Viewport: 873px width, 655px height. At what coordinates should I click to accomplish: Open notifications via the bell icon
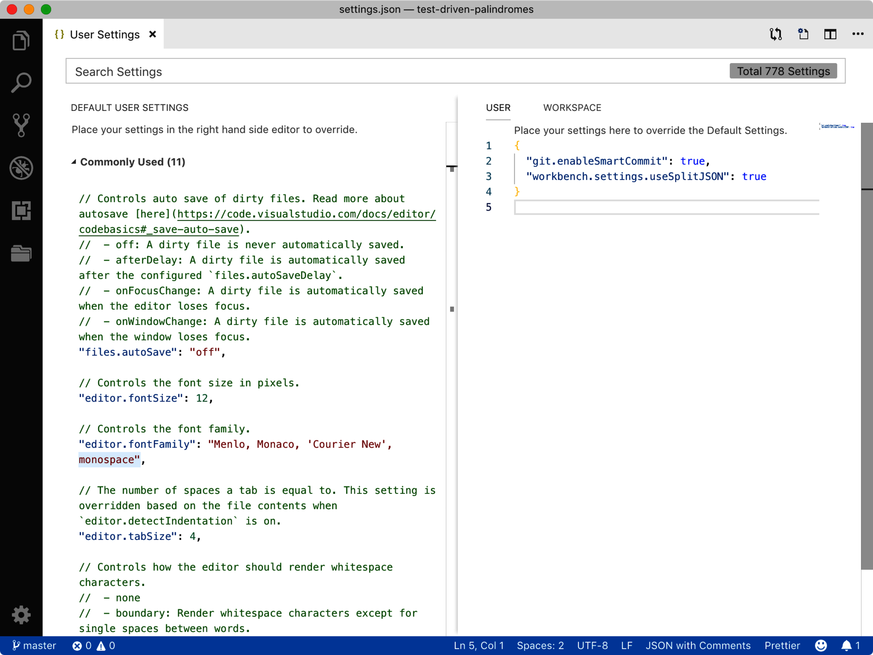[x=849, y=645]
